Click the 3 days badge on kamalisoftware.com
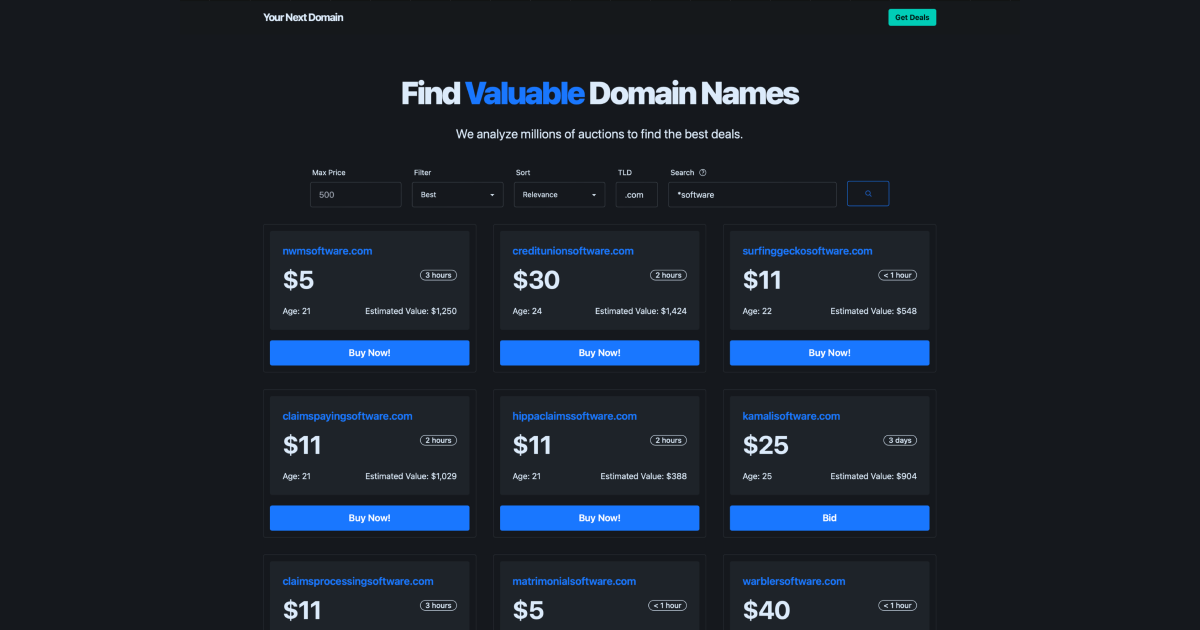The height and width of the screenshot is (630, 1200). pyautogui.click(x=900, y=440)
